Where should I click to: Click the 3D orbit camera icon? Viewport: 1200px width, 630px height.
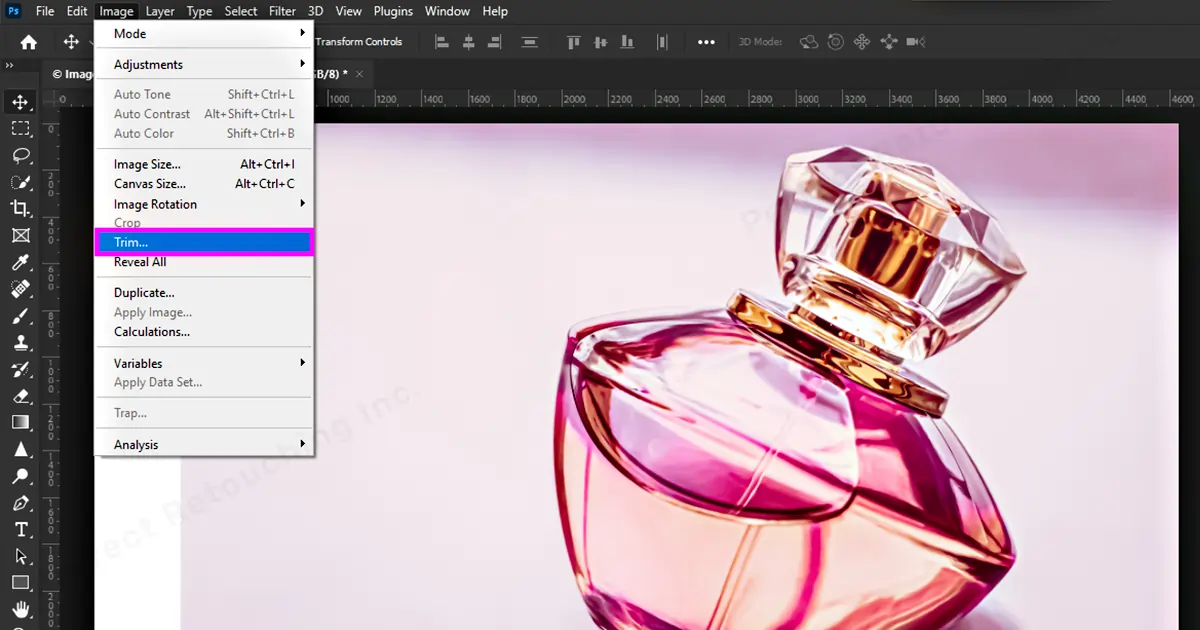[x=806, y=41]
